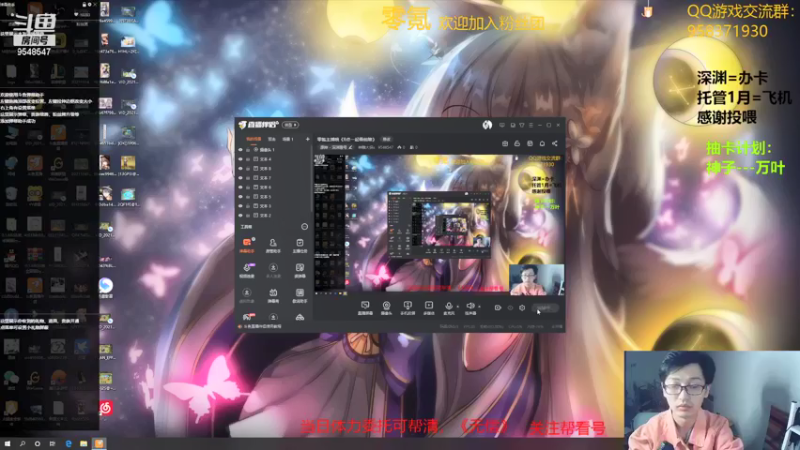Expand the microphone options arrow

pyautogui.click(x=458, y=307)
